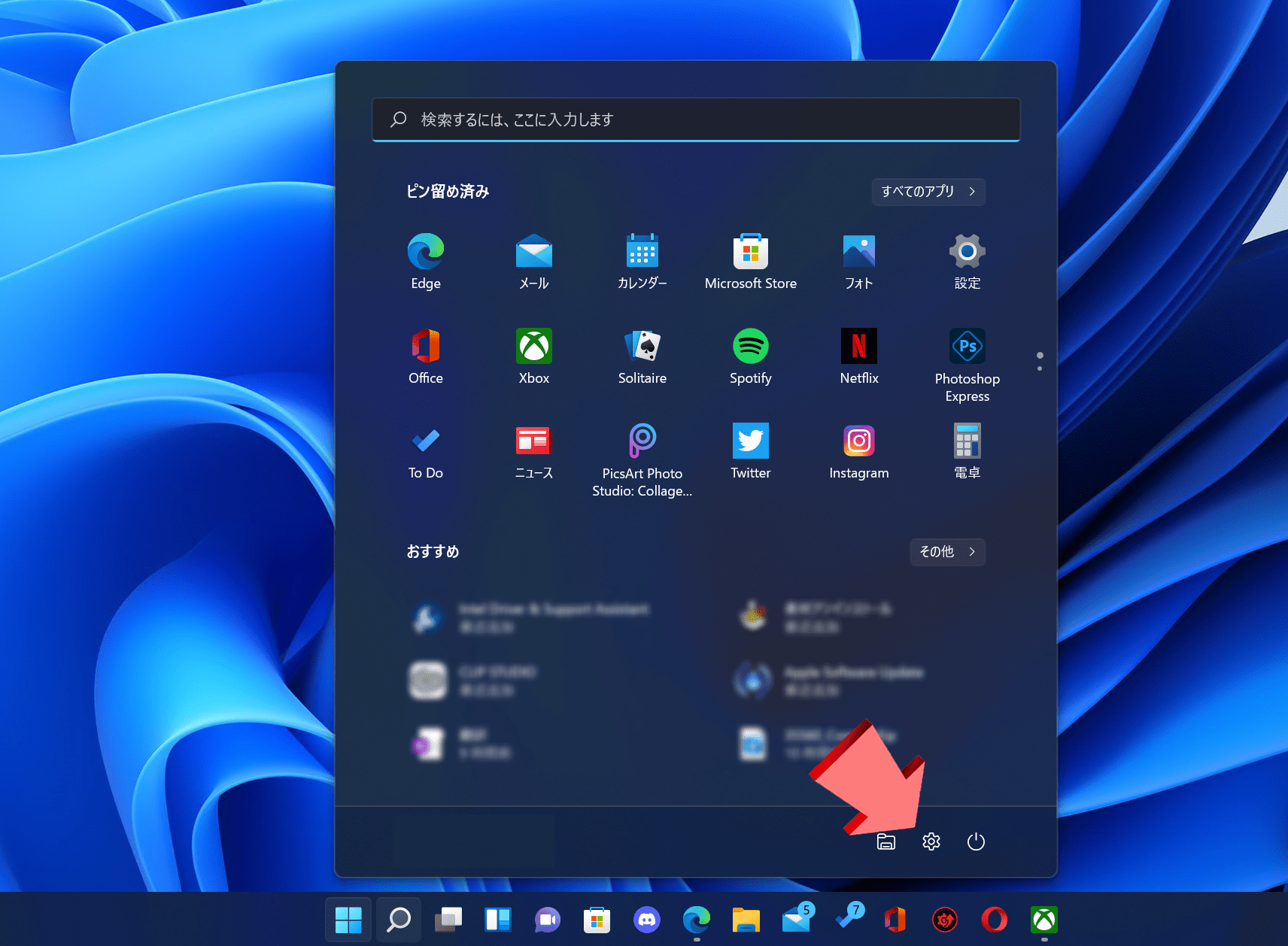Open the フォト app icon
This screenshot has width=1288, height=946.
859,262
